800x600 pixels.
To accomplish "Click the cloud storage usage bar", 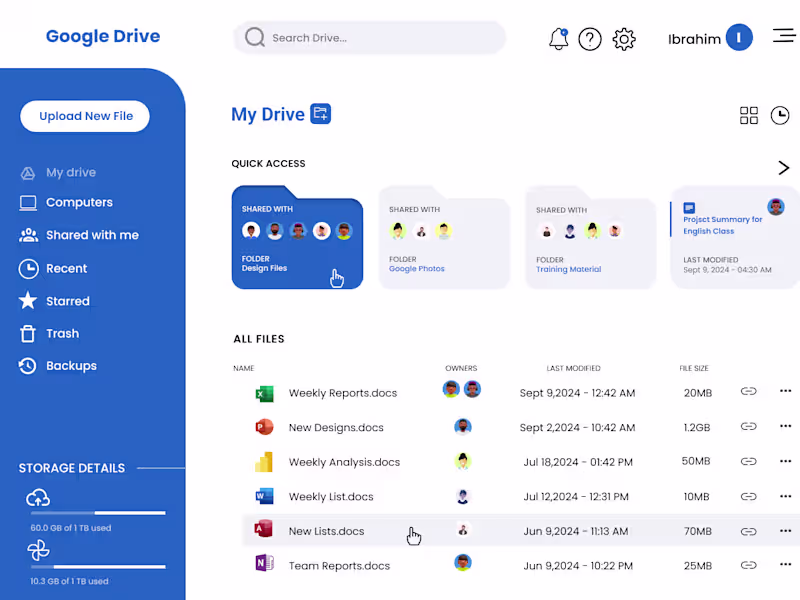I will point(97,513).
